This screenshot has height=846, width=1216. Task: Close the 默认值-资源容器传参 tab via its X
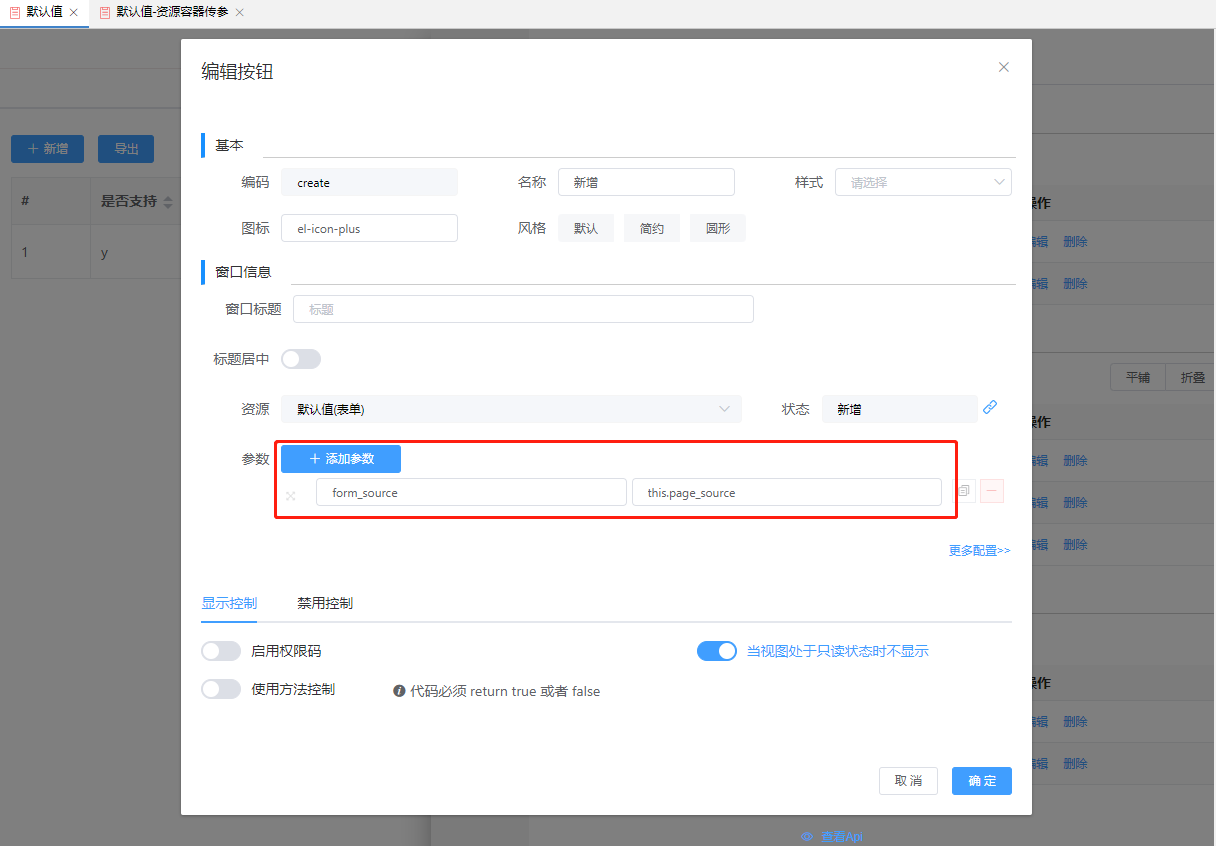point(239,12)
